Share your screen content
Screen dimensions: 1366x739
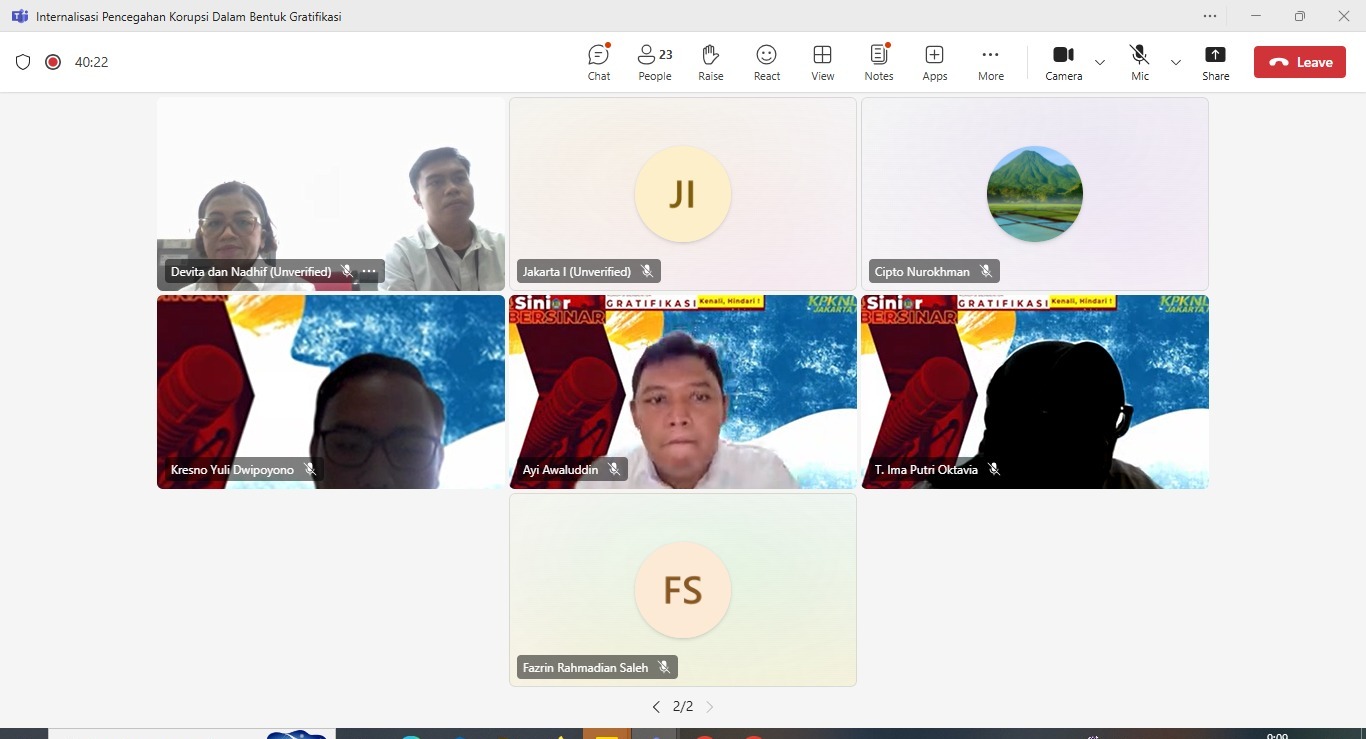coord(1215,62)
